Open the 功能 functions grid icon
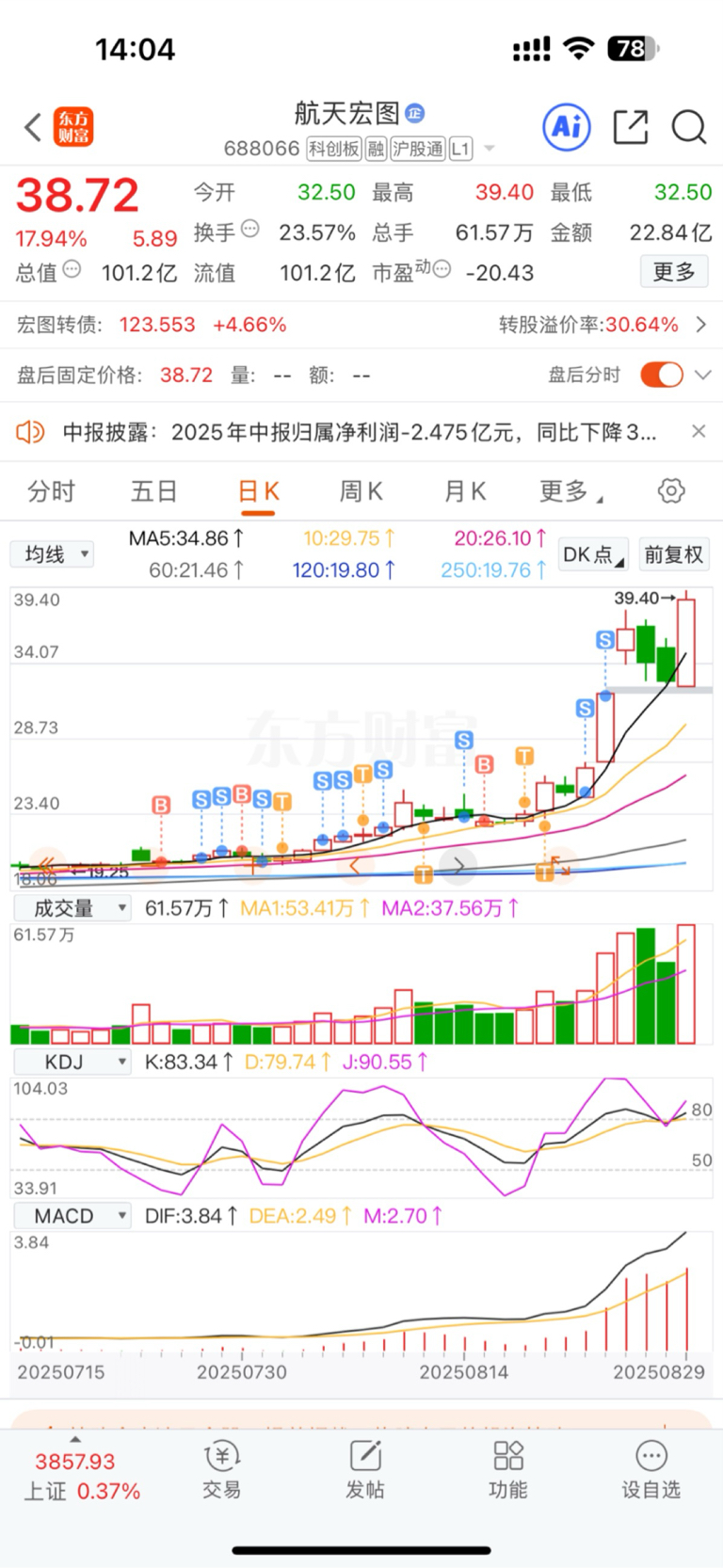The image size is (723, 1568). point(508,1469)
